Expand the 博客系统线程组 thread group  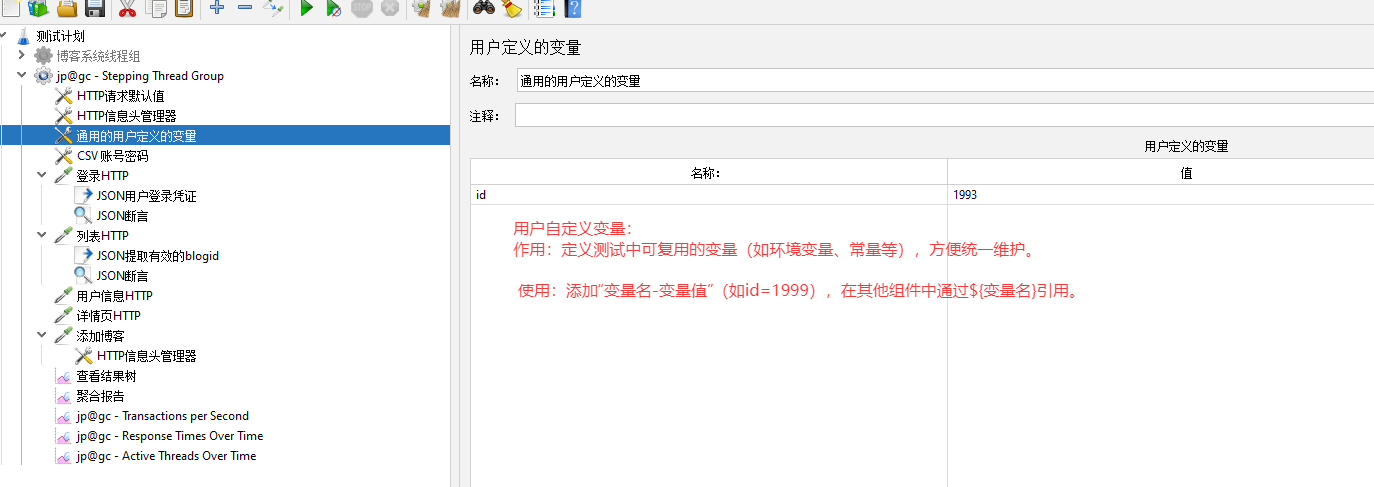tap(22, 55)
